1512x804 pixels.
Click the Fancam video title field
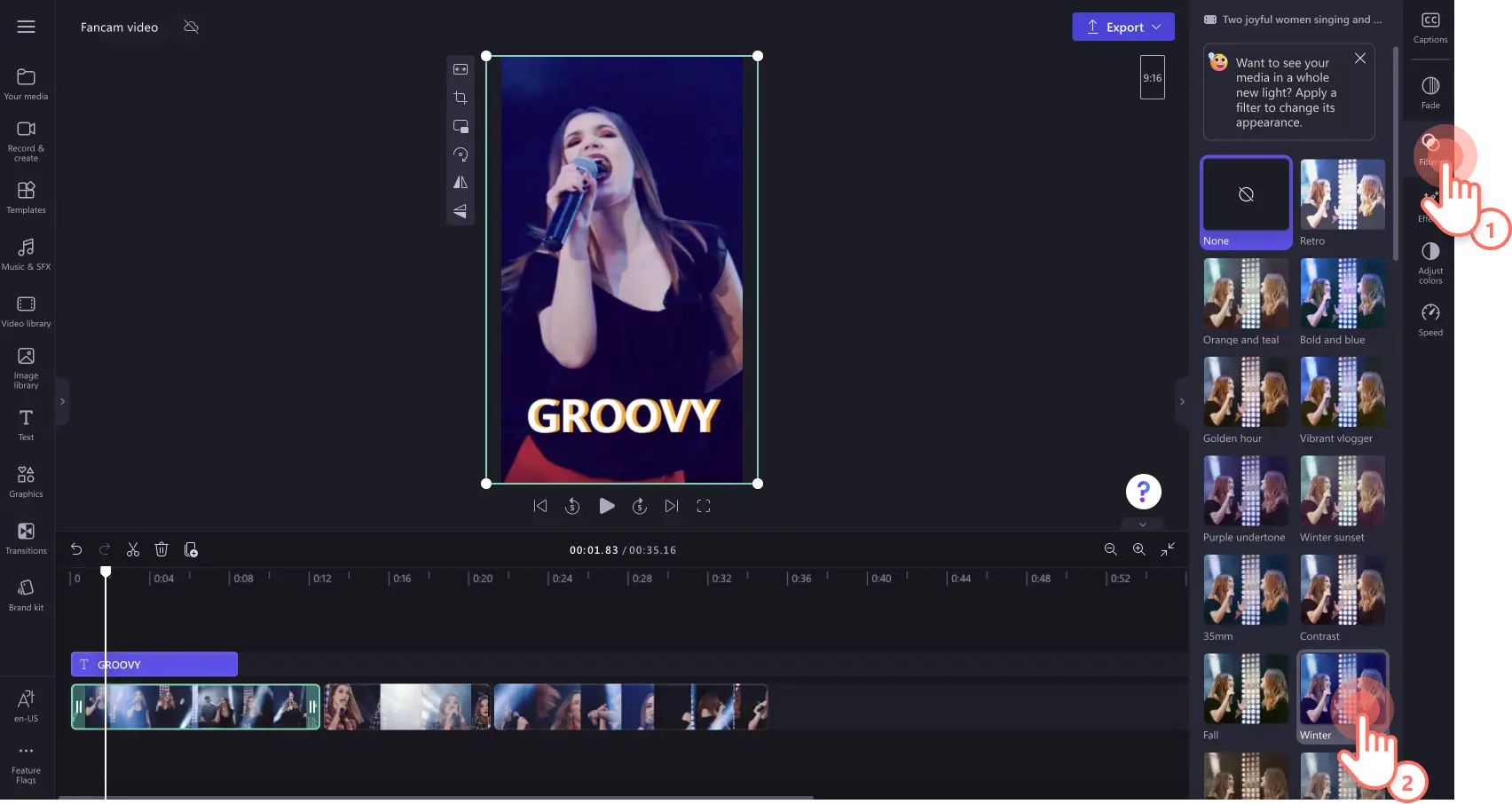tap(119, 27)
